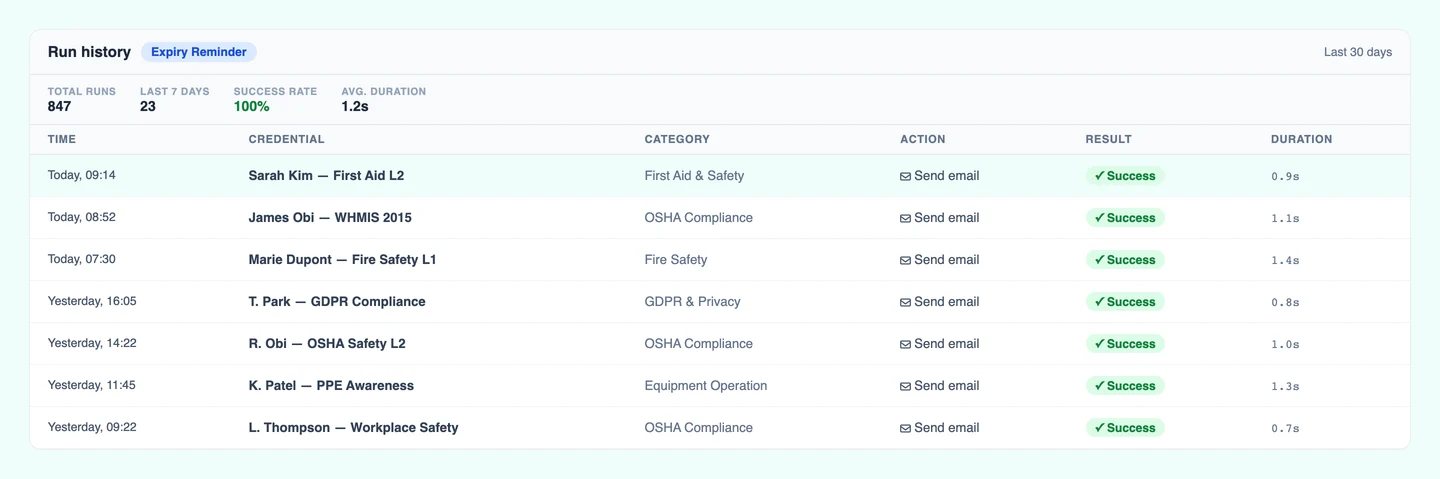Click the Yesterday, 11:45 timestamp
This screenshot has width=1440, height=479.
click(92, 385)
